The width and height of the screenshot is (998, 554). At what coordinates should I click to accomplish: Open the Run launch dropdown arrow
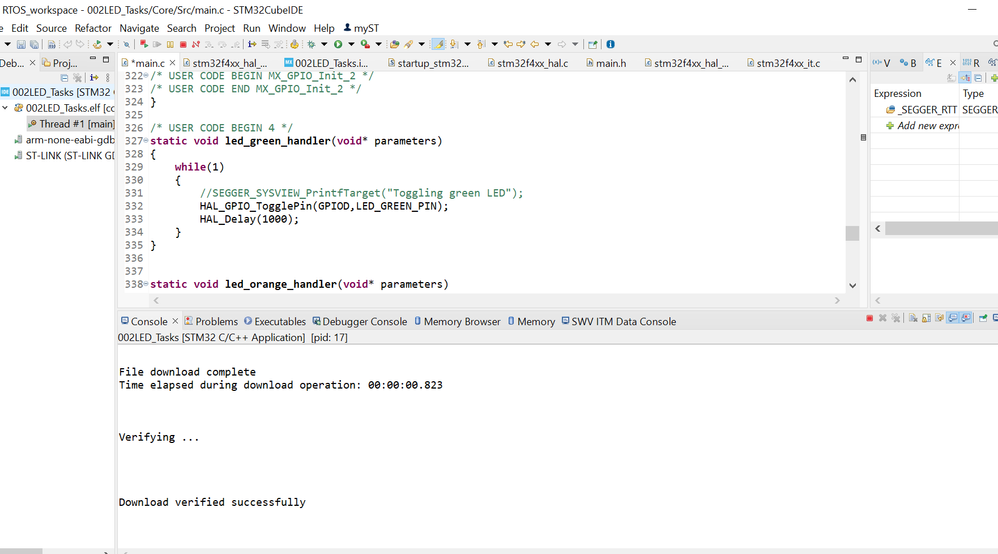pos(351,45)
